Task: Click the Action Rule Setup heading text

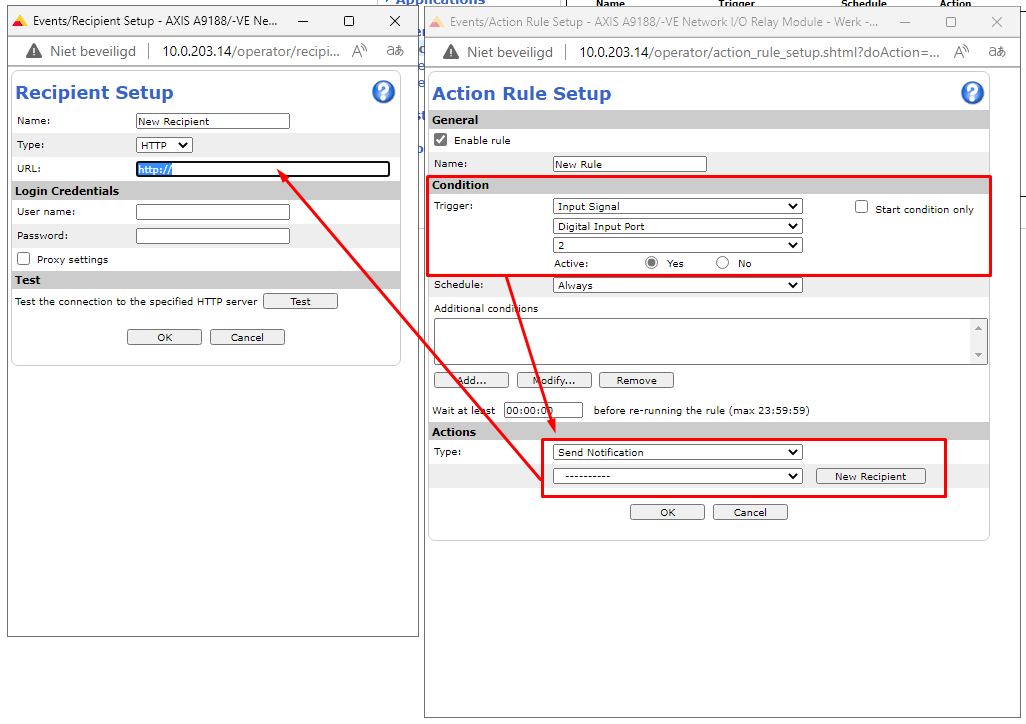Action: pos(522,94)
